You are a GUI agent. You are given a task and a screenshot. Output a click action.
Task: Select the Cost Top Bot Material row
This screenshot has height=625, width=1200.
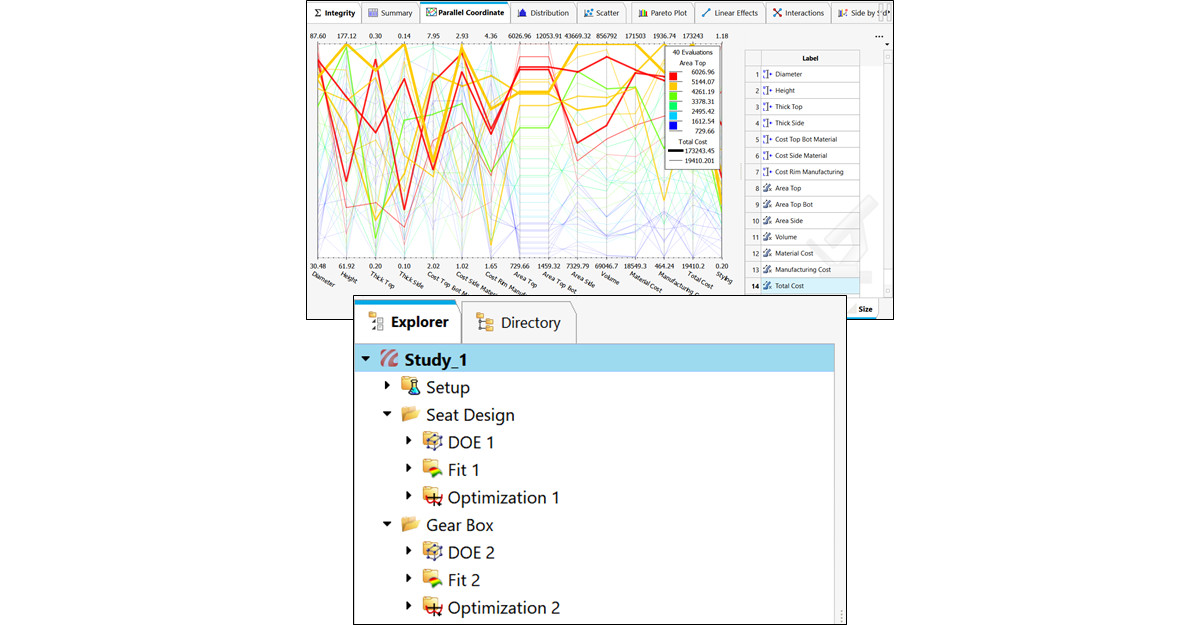pyautogui.click(x=803, y=139)
